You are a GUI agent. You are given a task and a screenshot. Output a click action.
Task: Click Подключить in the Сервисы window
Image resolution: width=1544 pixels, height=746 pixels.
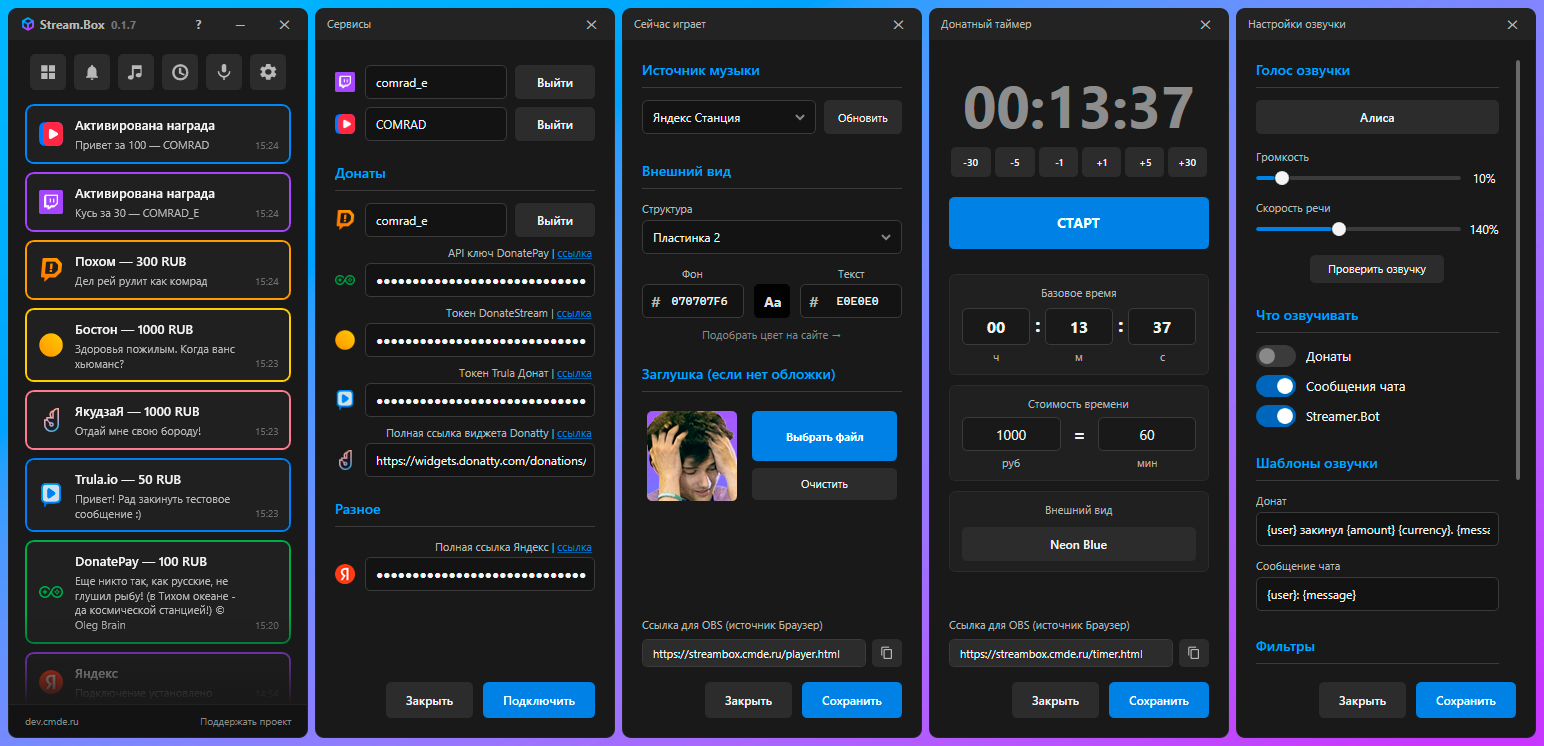(x=539, y=700)
